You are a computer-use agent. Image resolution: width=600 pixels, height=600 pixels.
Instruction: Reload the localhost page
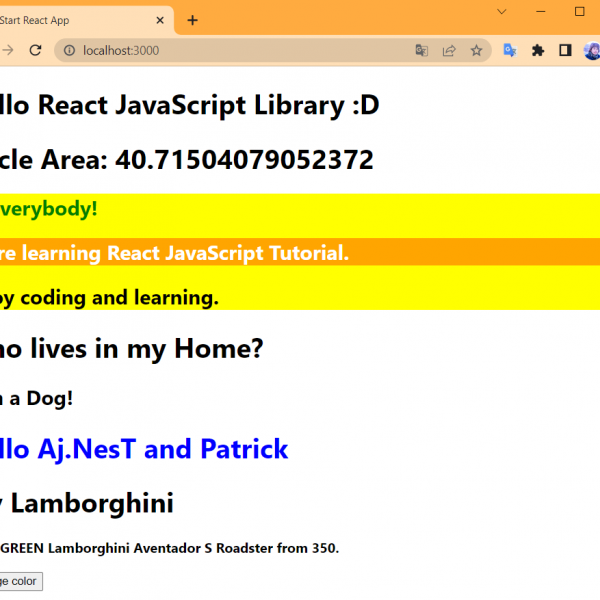(35, 50)
